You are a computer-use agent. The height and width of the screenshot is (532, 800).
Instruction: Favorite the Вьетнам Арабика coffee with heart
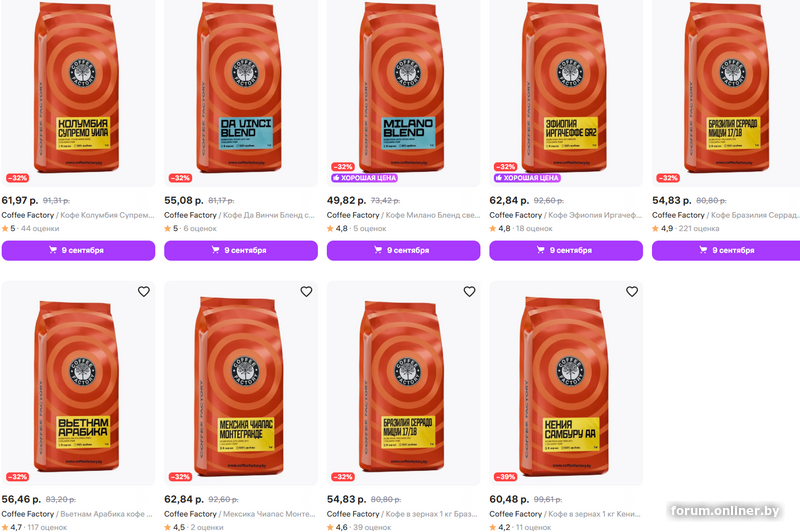(143, 292)
